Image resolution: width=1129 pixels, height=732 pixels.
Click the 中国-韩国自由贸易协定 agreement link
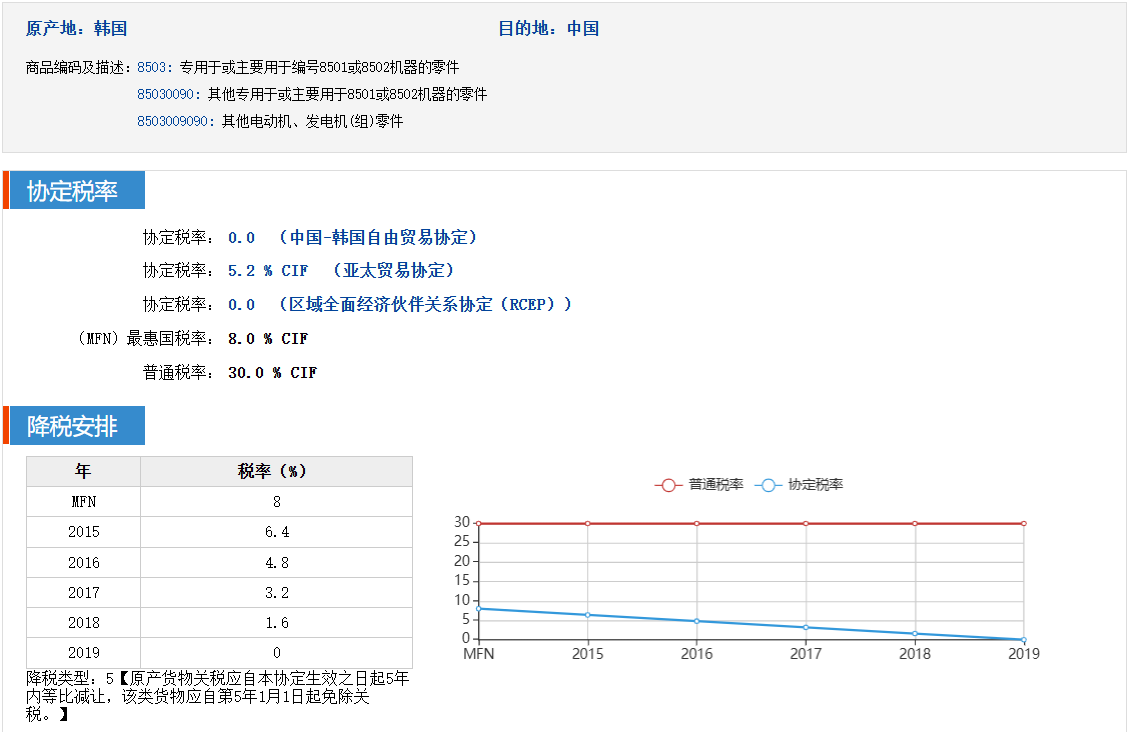[x=378, y=238]
